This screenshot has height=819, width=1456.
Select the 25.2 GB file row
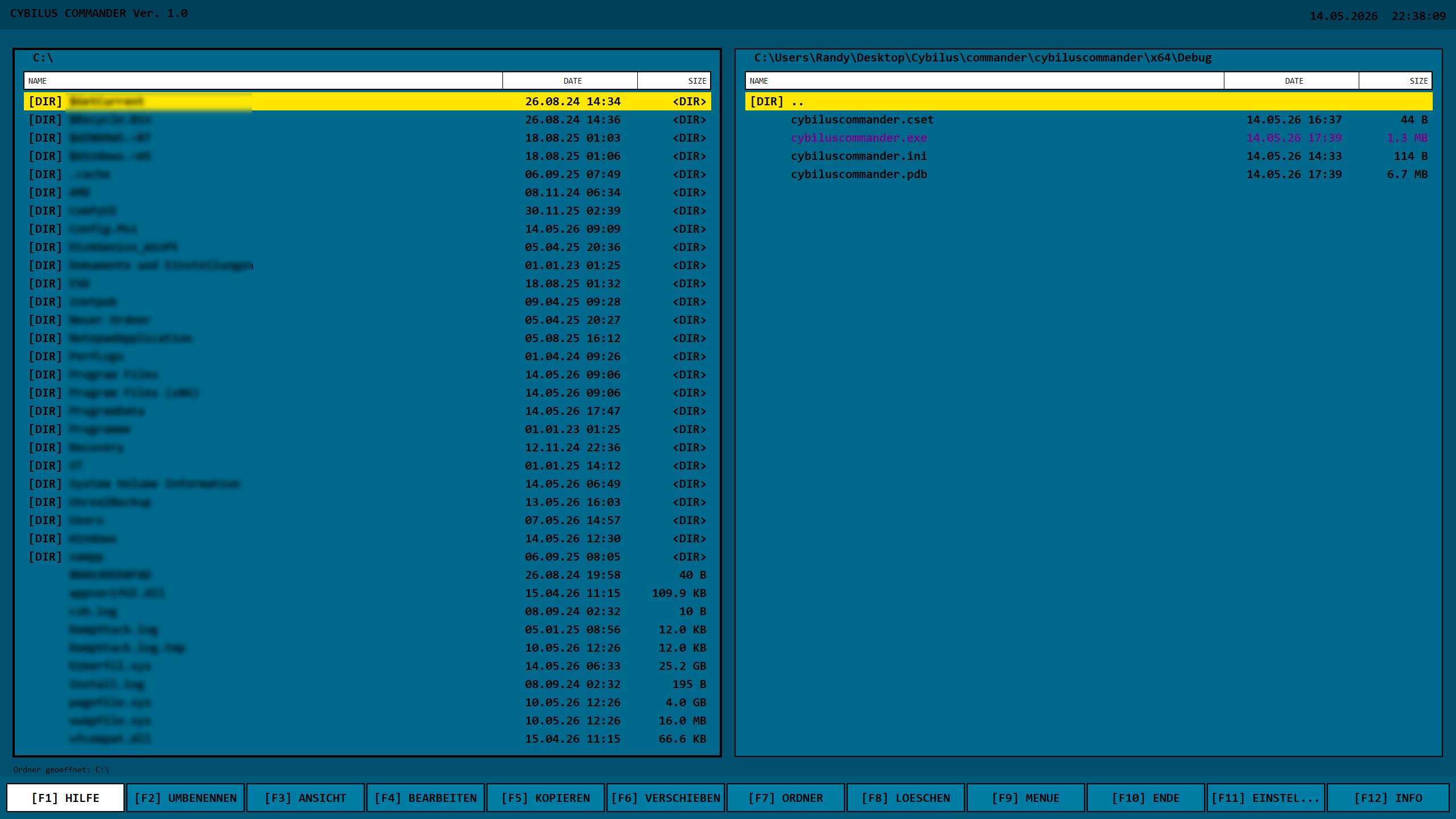coord(368,666)
